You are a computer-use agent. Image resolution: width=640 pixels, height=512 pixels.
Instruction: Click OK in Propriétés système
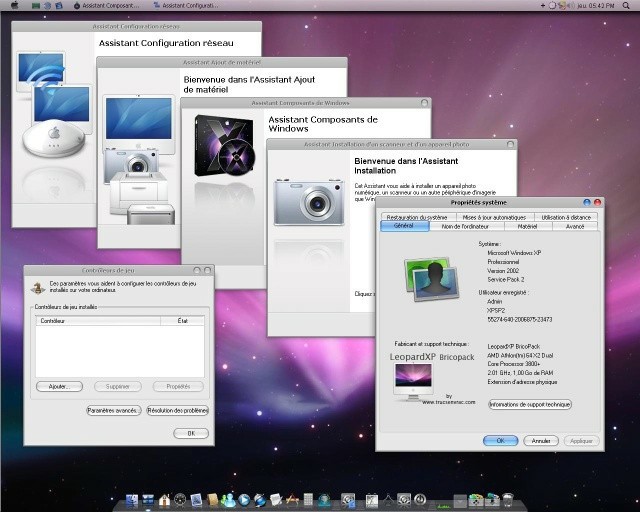coord(500,441)
